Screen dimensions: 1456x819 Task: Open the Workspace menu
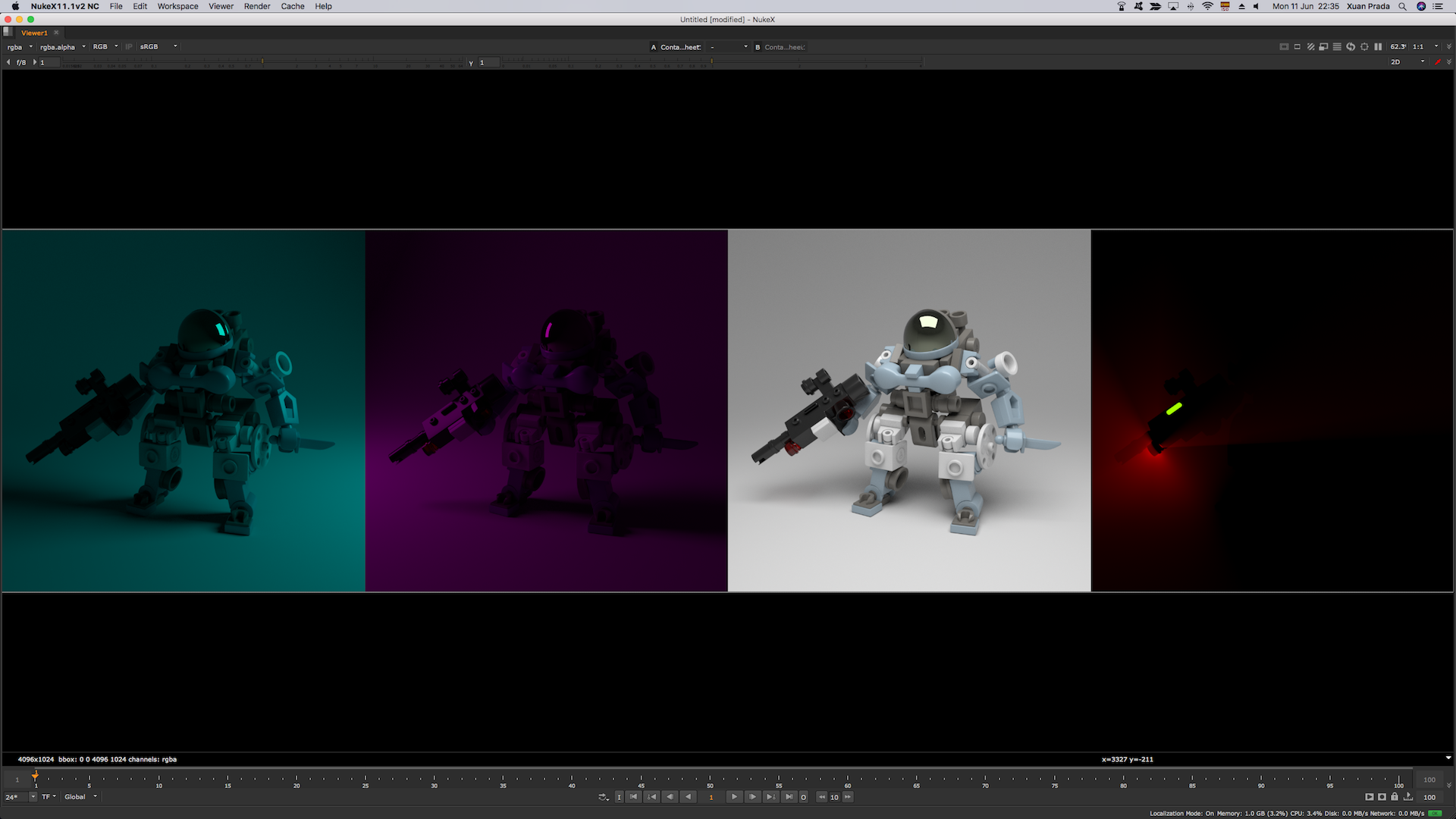pos(178,6)
